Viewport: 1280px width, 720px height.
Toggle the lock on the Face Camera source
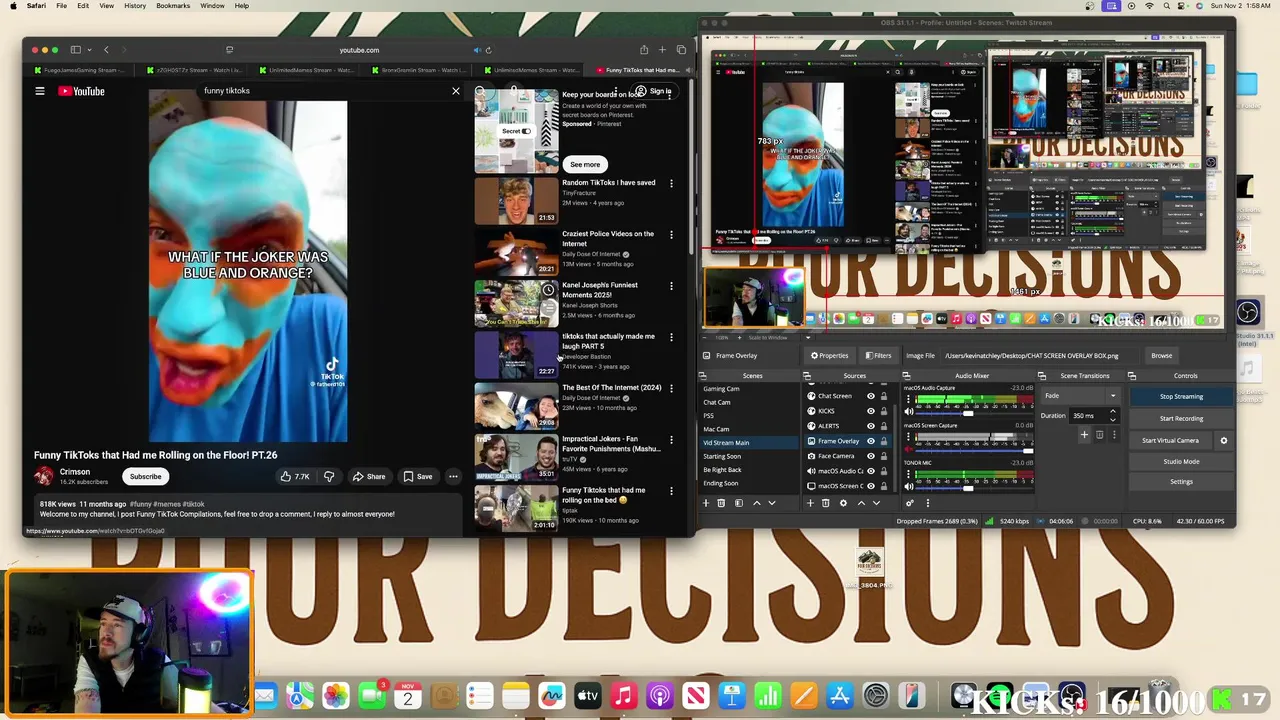point(884,456)
